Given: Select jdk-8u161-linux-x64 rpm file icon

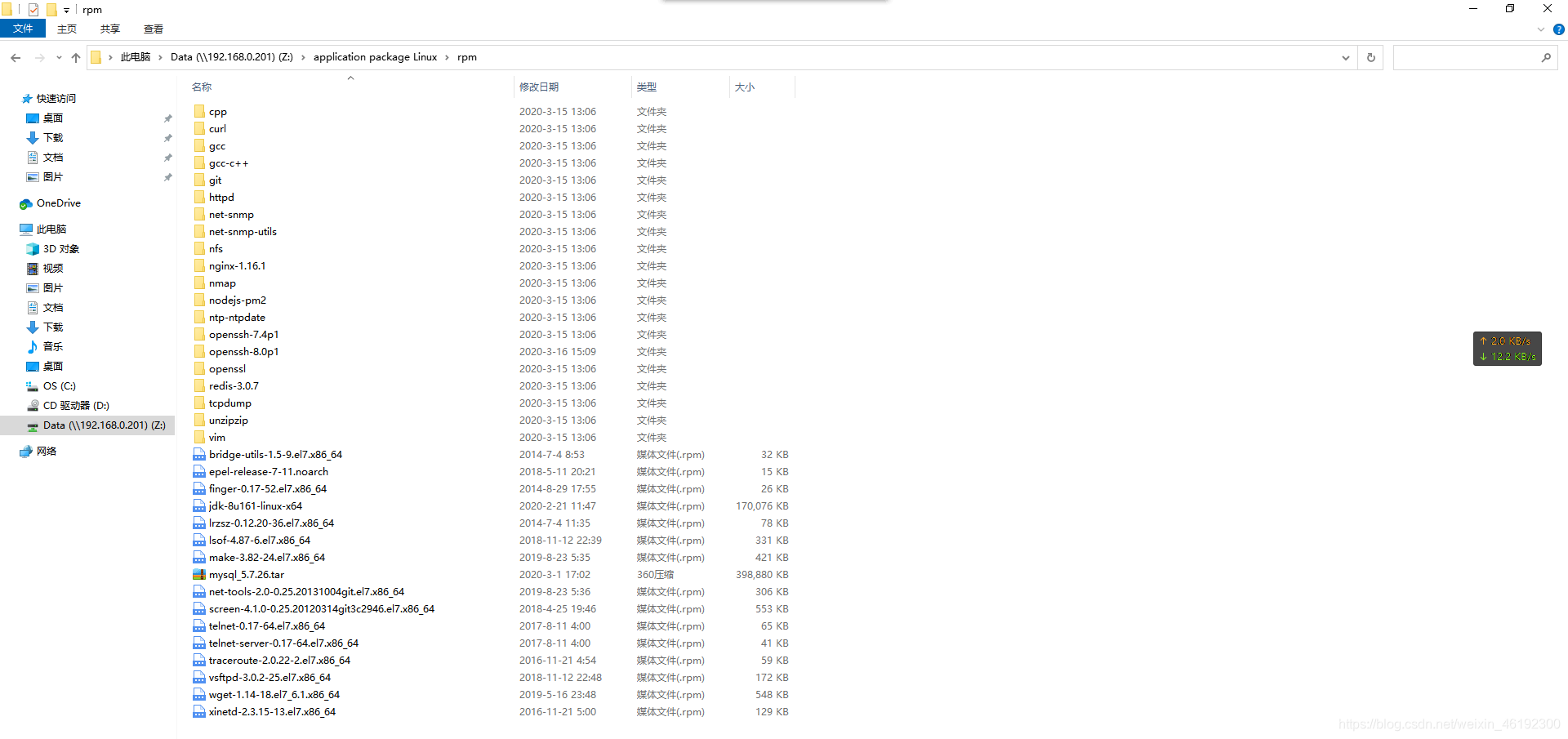Looking at the screenshot, I should 199,505.
